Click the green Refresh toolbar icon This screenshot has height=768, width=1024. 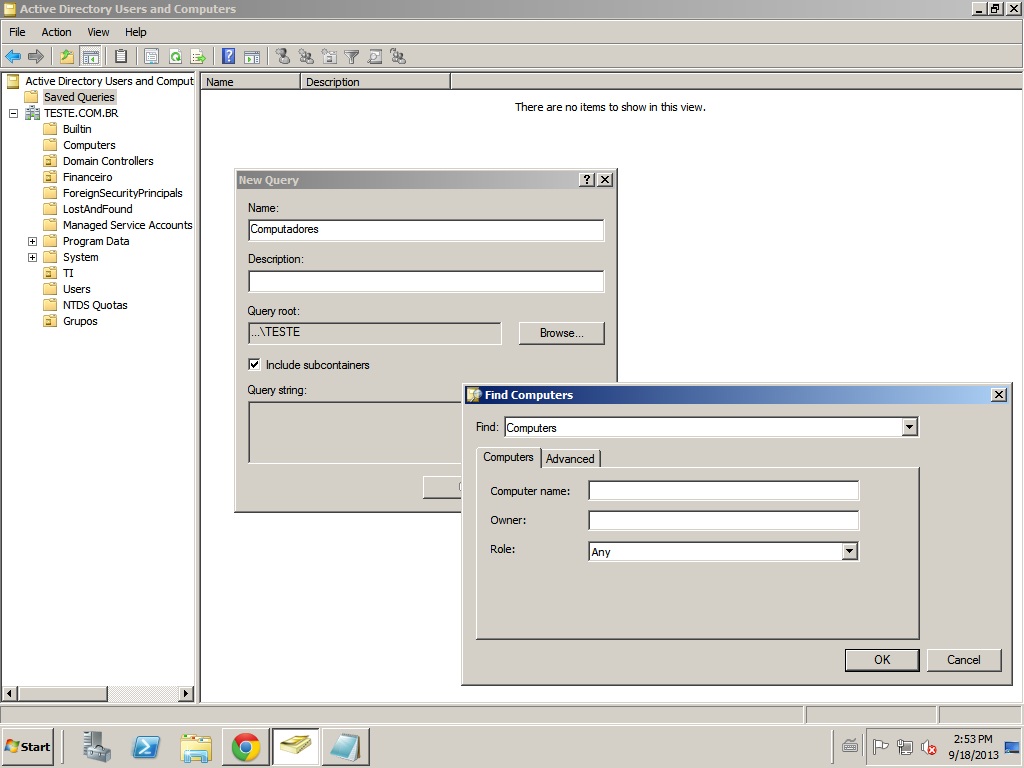coord(175,57)
